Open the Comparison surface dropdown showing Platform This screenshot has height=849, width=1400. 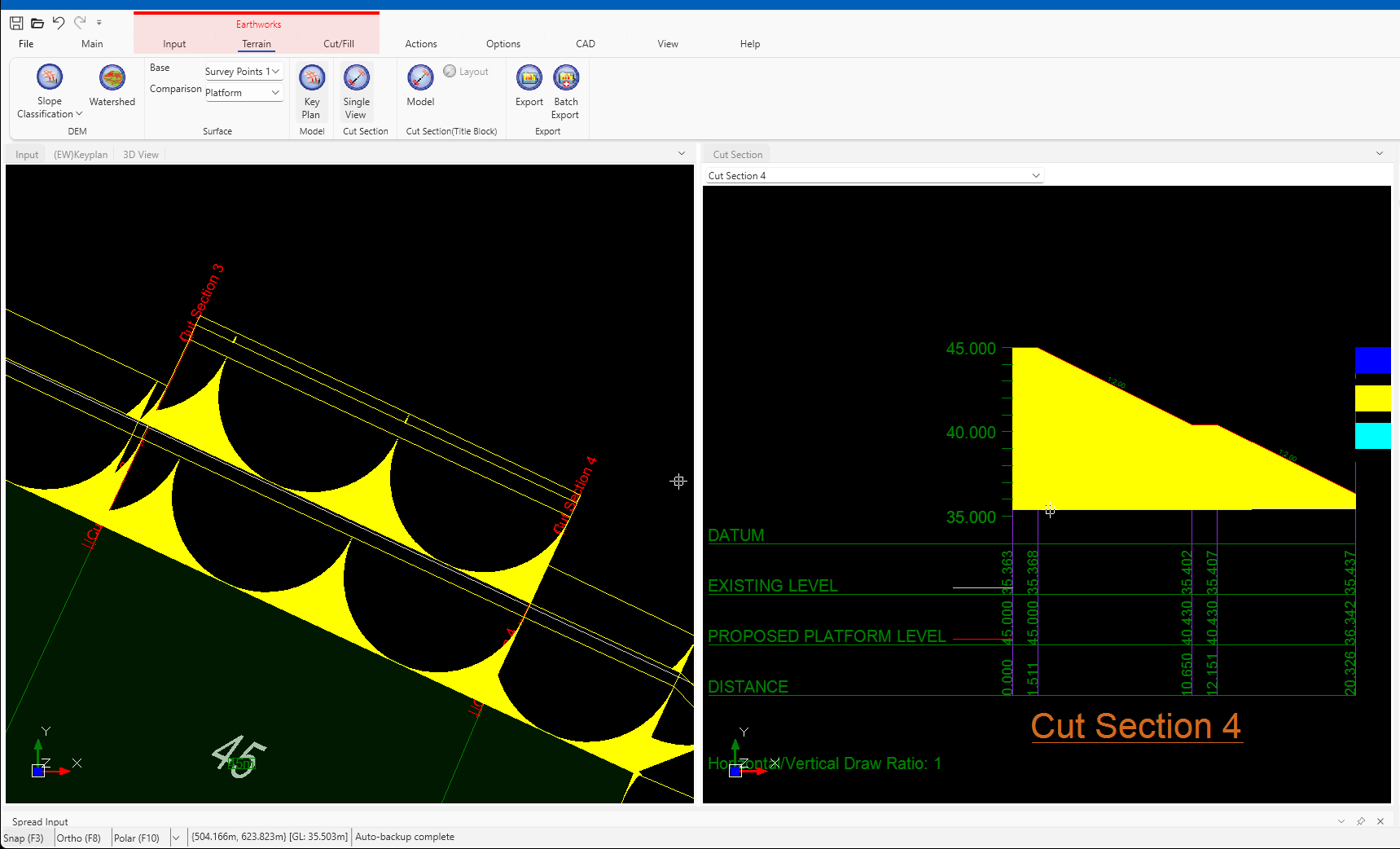tap(243, 93)
